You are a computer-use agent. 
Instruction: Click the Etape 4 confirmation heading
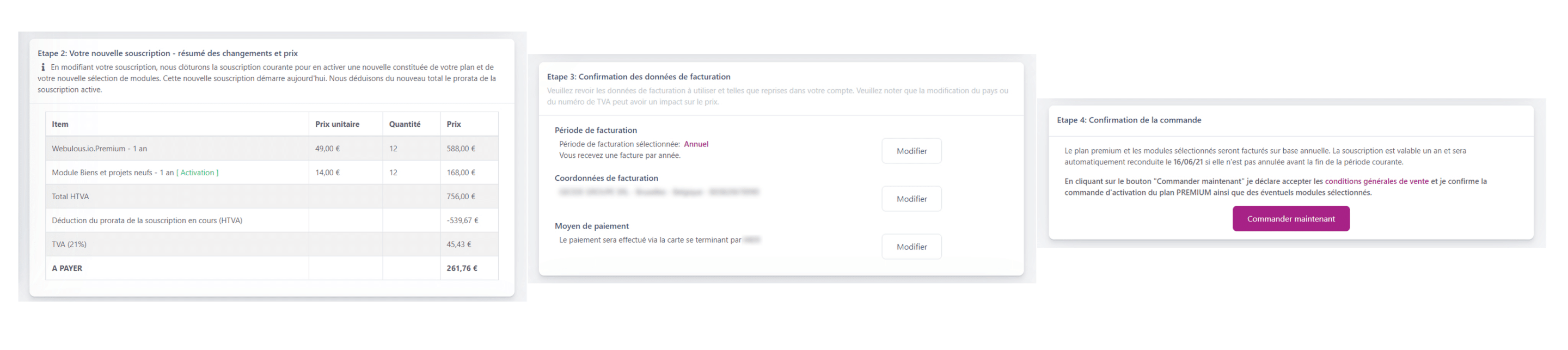tap(1129, 120)
